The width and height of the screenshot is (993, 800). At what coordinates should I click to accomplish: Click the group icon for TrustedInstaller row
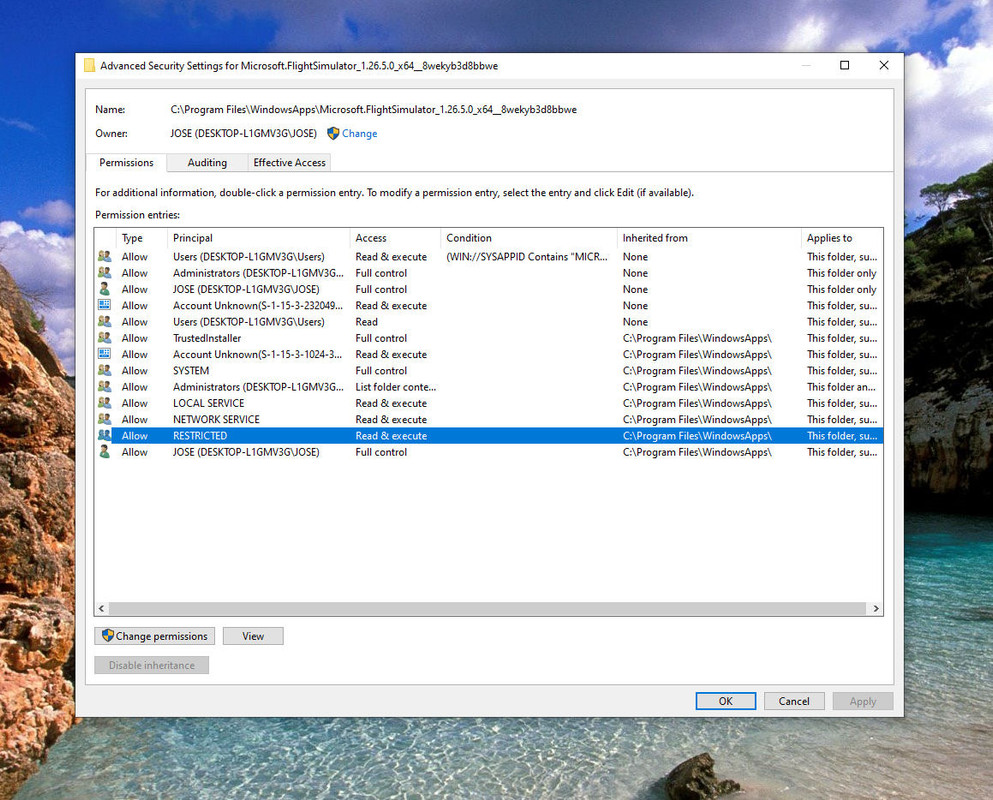click(x=104, y=338)
